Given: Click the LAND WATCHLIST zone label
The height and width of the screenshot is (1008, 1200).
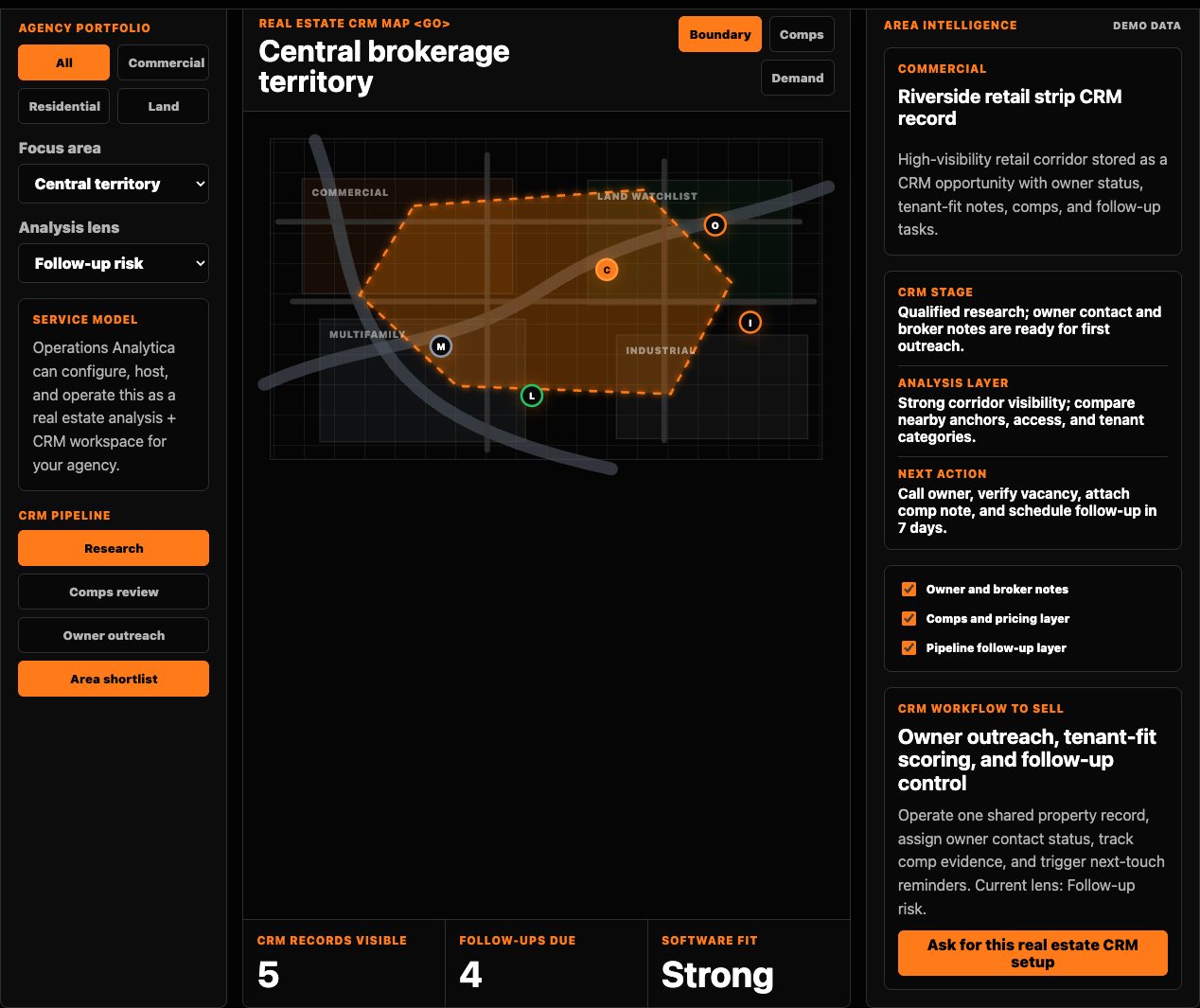Looking at the screenshot, I should click(647, 196).
